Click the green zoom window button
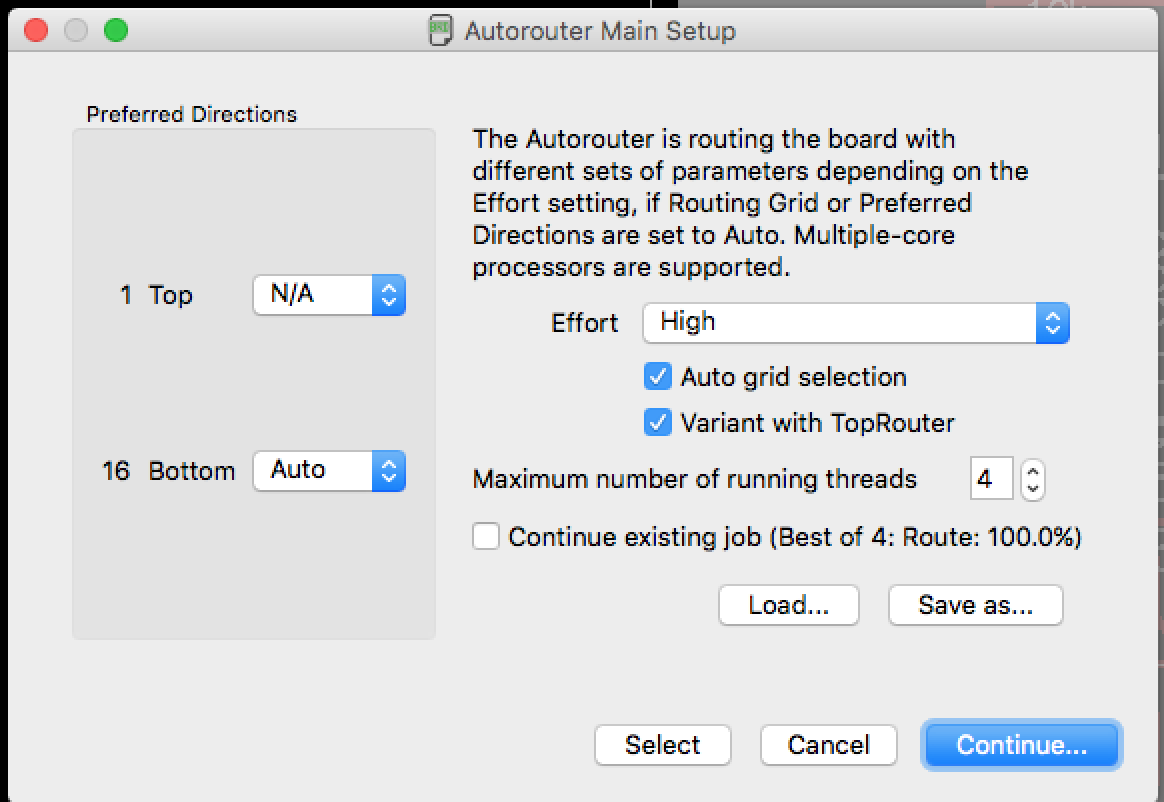 tap(116, 30)
